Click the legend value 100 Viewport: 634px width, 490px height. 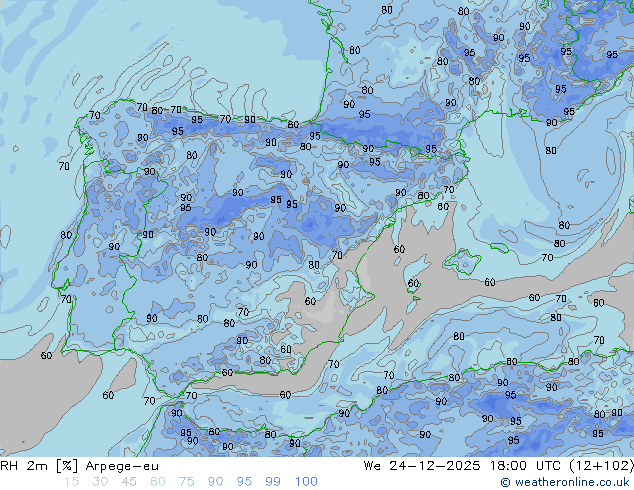(x=306, y=482)
